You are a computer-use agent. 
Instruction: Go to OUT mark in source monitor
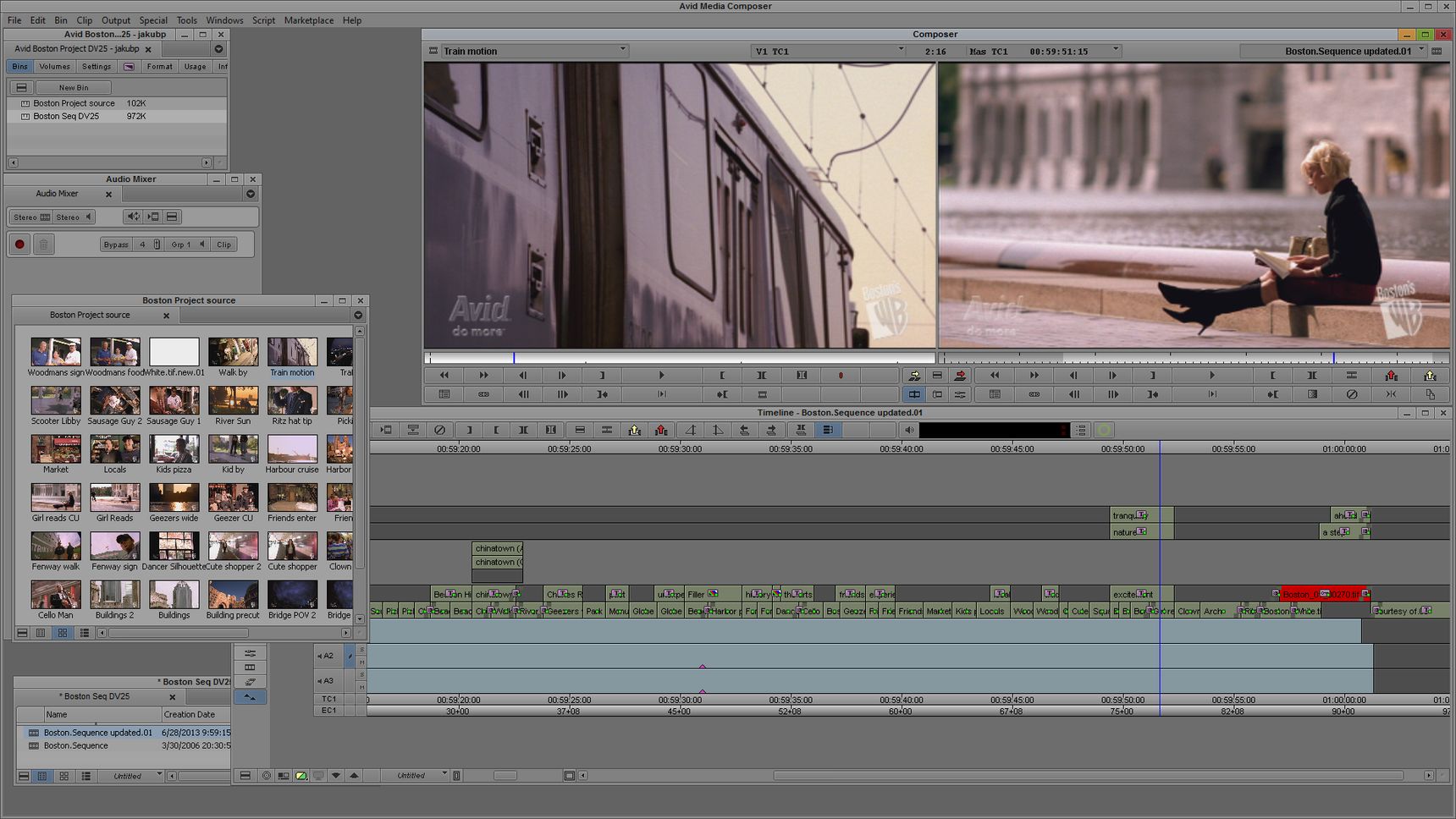tap(722, 394)
